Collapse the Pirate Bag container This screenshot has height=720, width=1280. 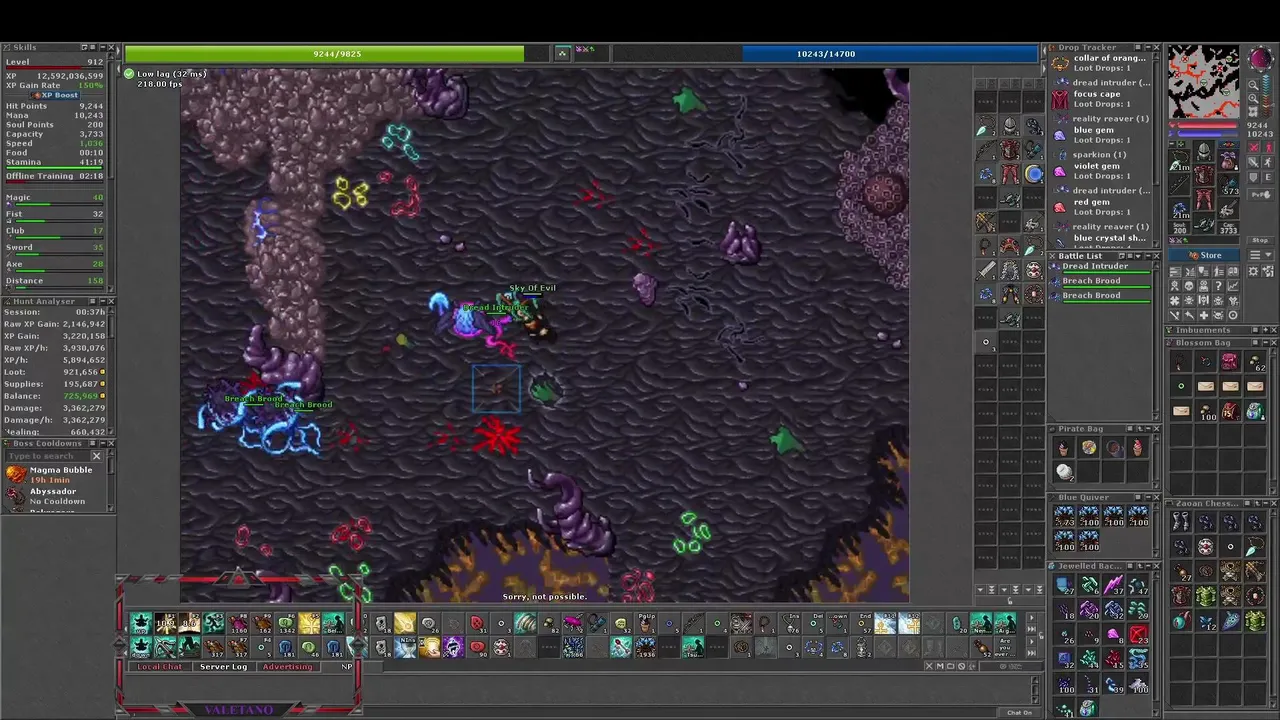1147,429
